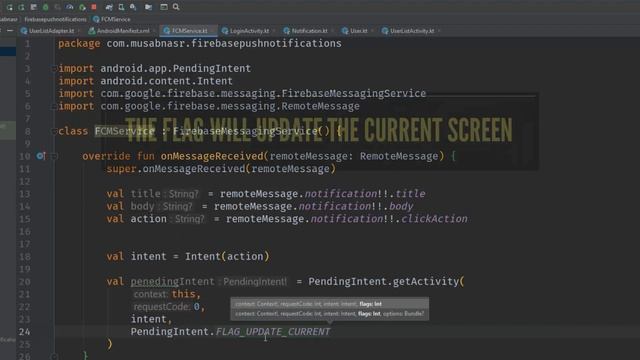Click 'this' context argument on line 21
The image size is (640, 360).
(184, 294)
